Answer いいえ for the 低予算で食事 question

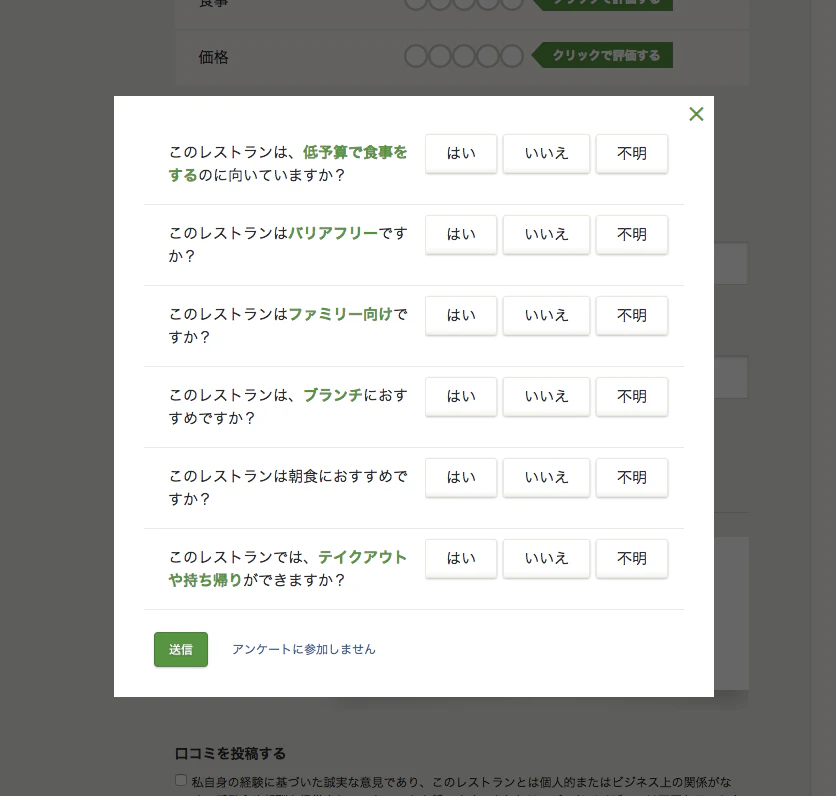(x=546, y=154)
